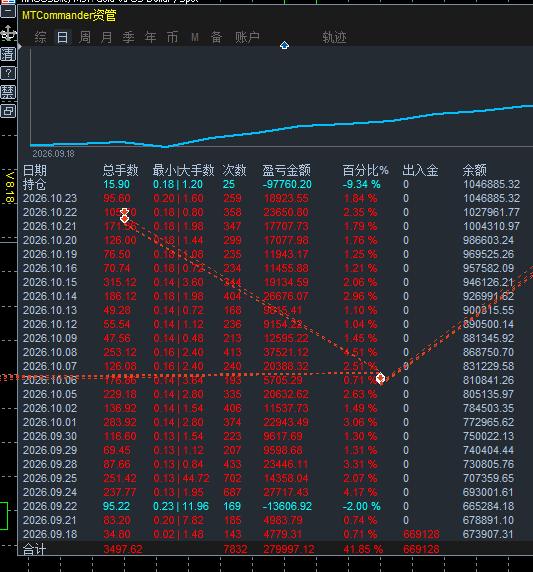The width and height of the screenshot is (533, 572).
Task: Switch to the 综 summary tab
Action: point(40,37)
